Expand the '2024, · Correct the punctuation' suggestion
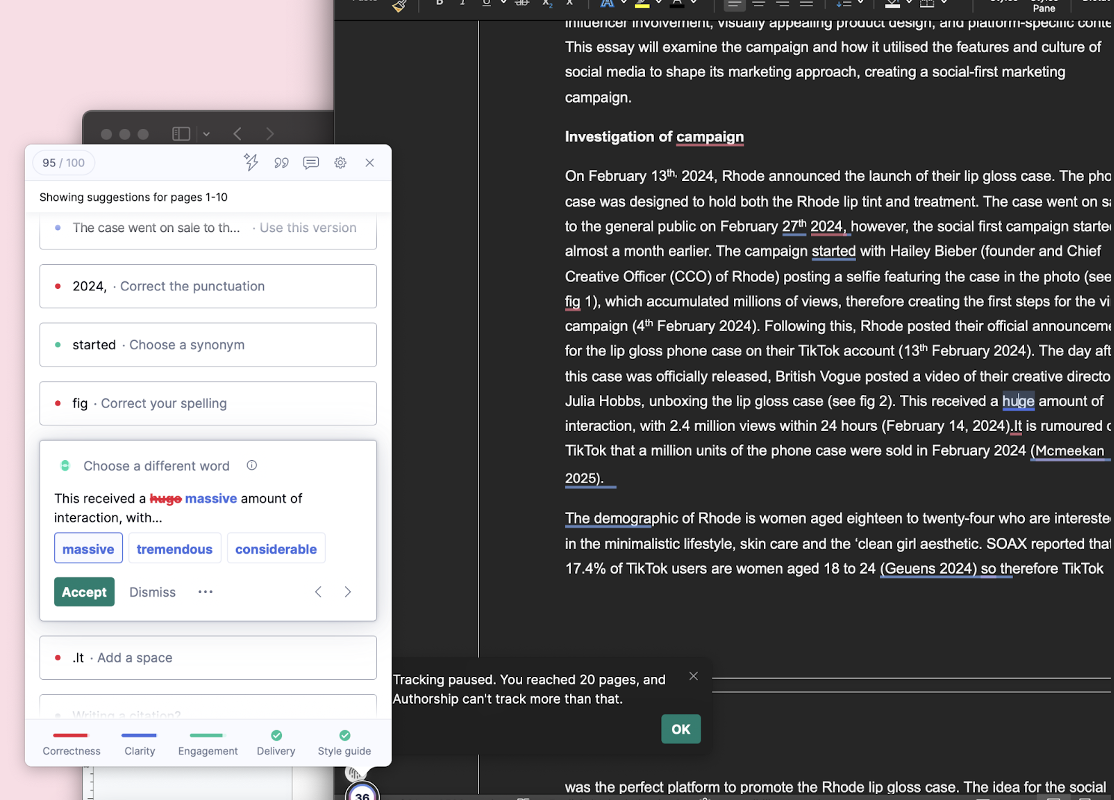The image size is (1114, 800). point(208,286)
